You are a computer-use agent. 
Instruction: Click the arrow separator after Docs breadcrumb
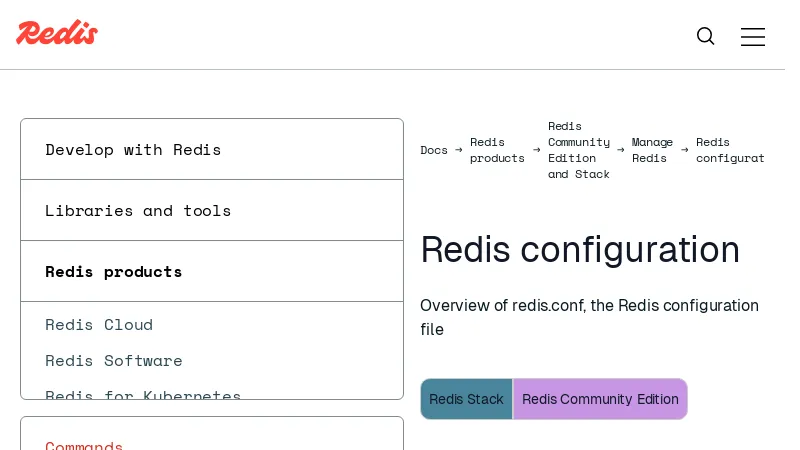coord(459,150)
